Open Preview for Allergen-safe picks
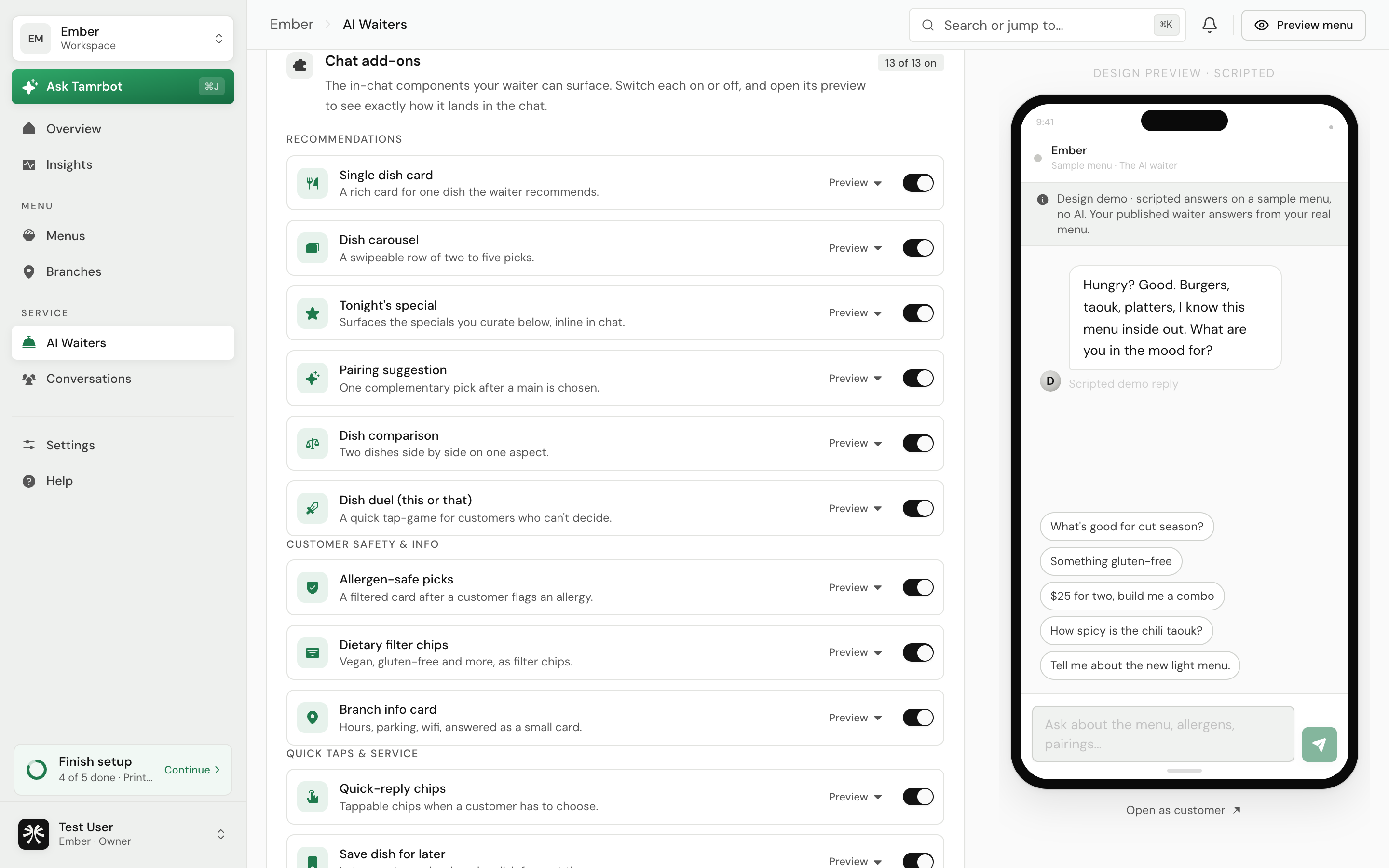 pos(855,587)
